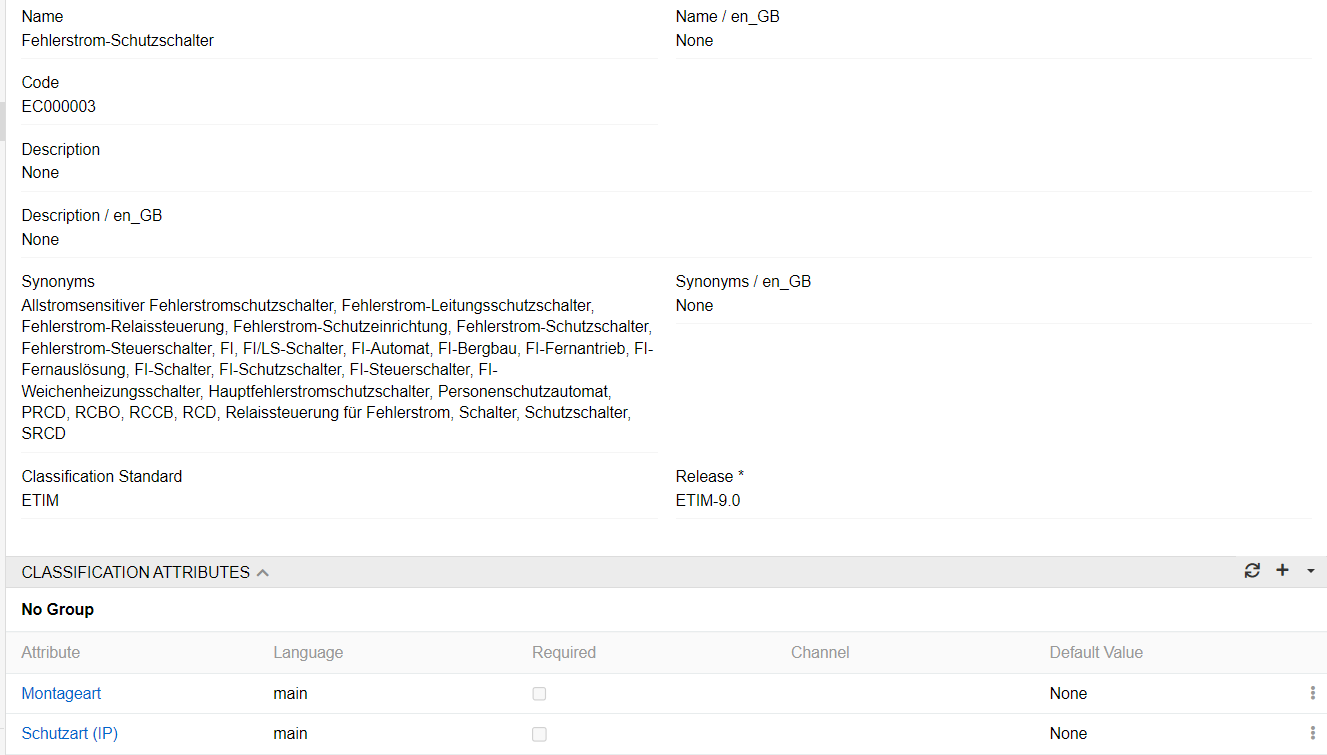Open the three-dot menu for Schutzart (IP) row
1327x755 pixels.
pos(1312,733)
